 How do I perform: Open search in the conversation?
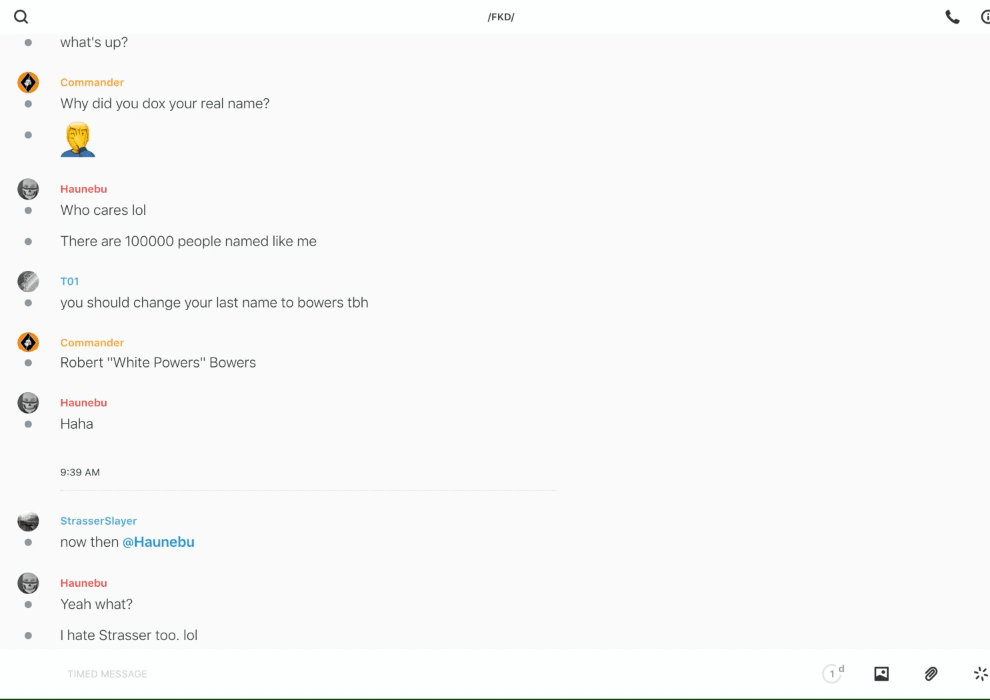(x=21, y=17)
